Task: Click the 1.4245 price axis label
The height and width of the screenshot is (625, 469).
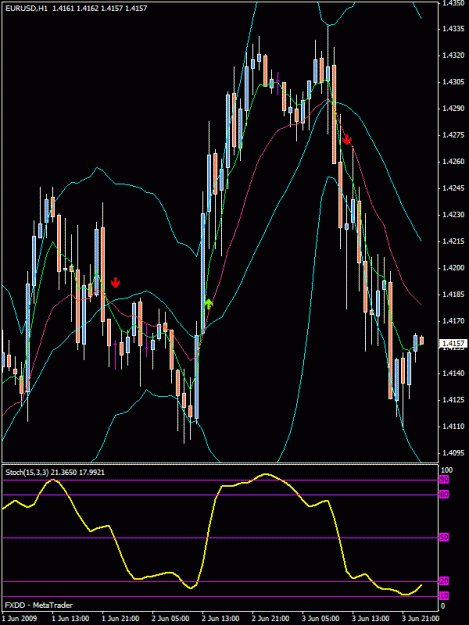Action: tap(453, 188)
